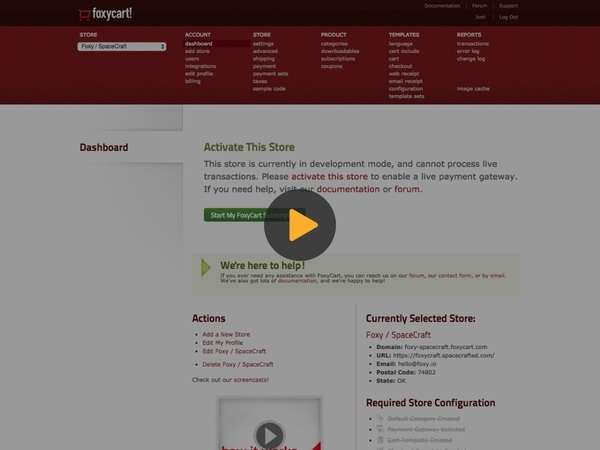Click the Josh user link
Viewport: 600px width, 450px height.
(x=480, y=17)
